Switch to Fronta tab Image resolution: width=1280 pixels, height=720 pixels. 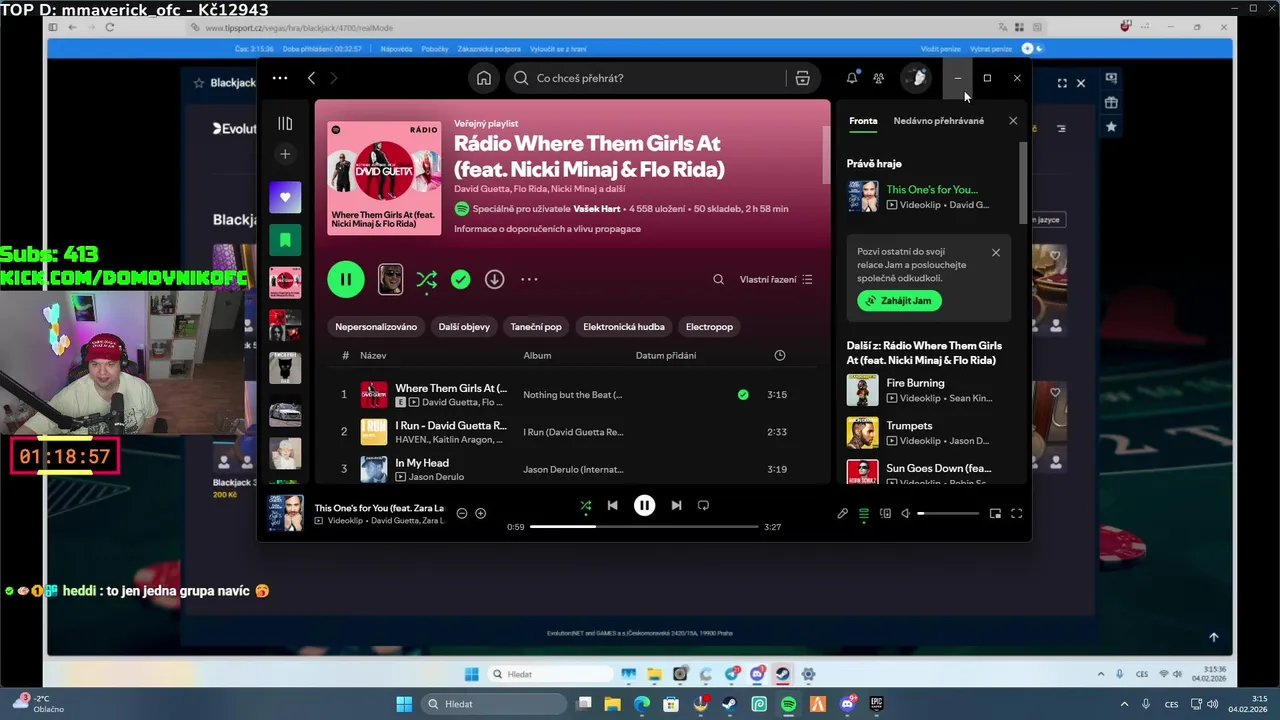863,121
